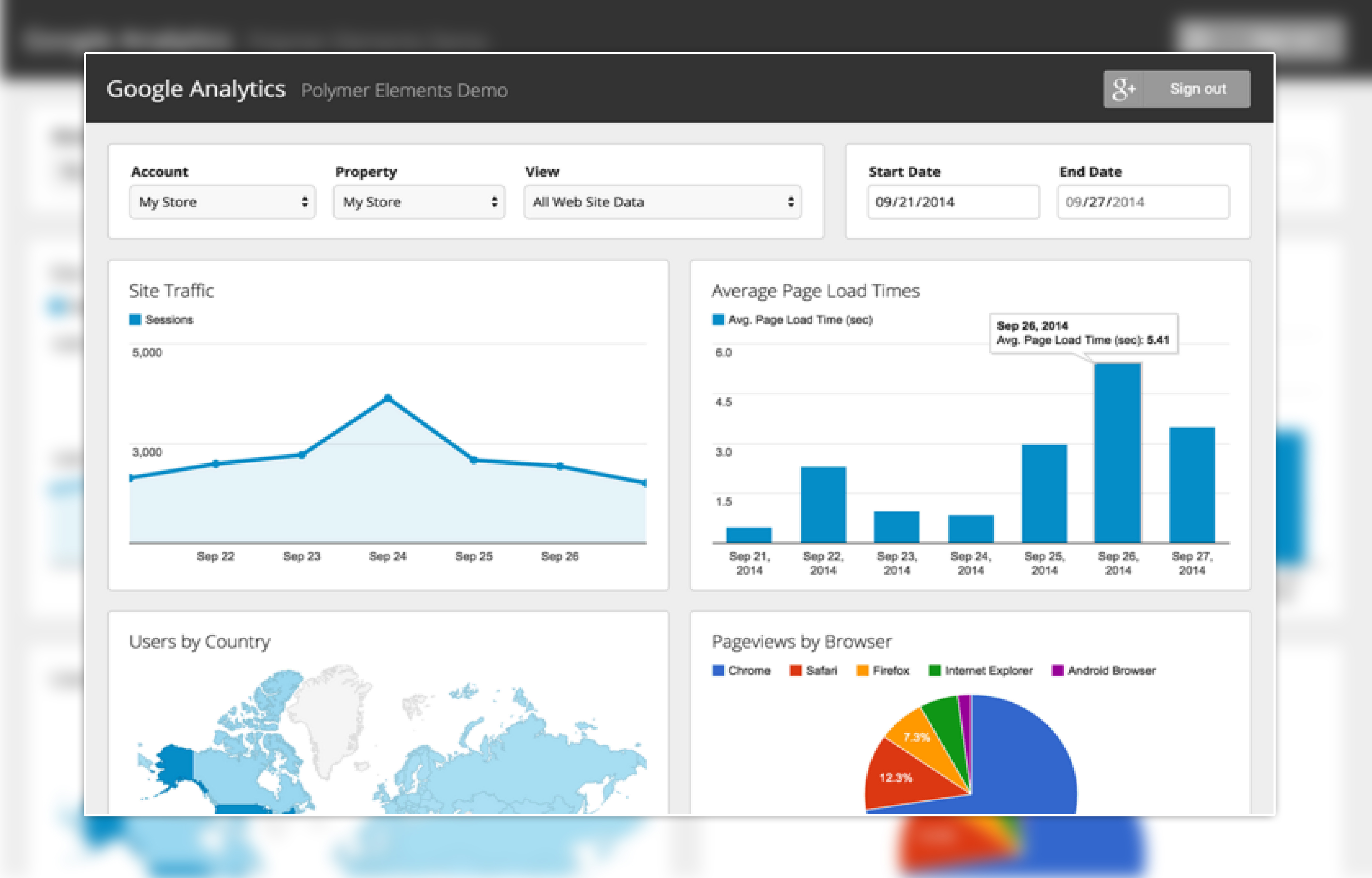
Task: Click the Start Date input field
Action: (x=953, y=202)
